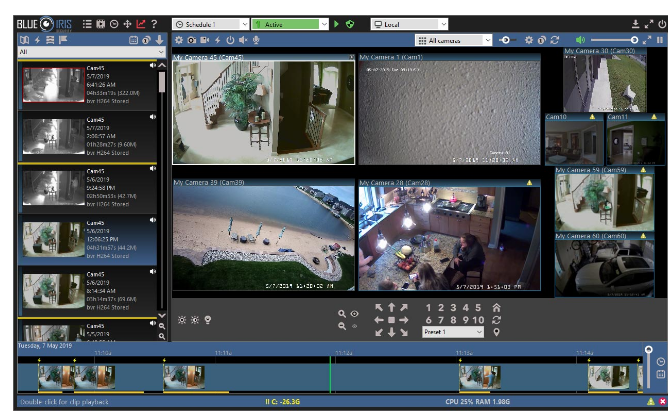Open the clips calendar icon
Screen dimensions: 668x416
click(133, 40)
